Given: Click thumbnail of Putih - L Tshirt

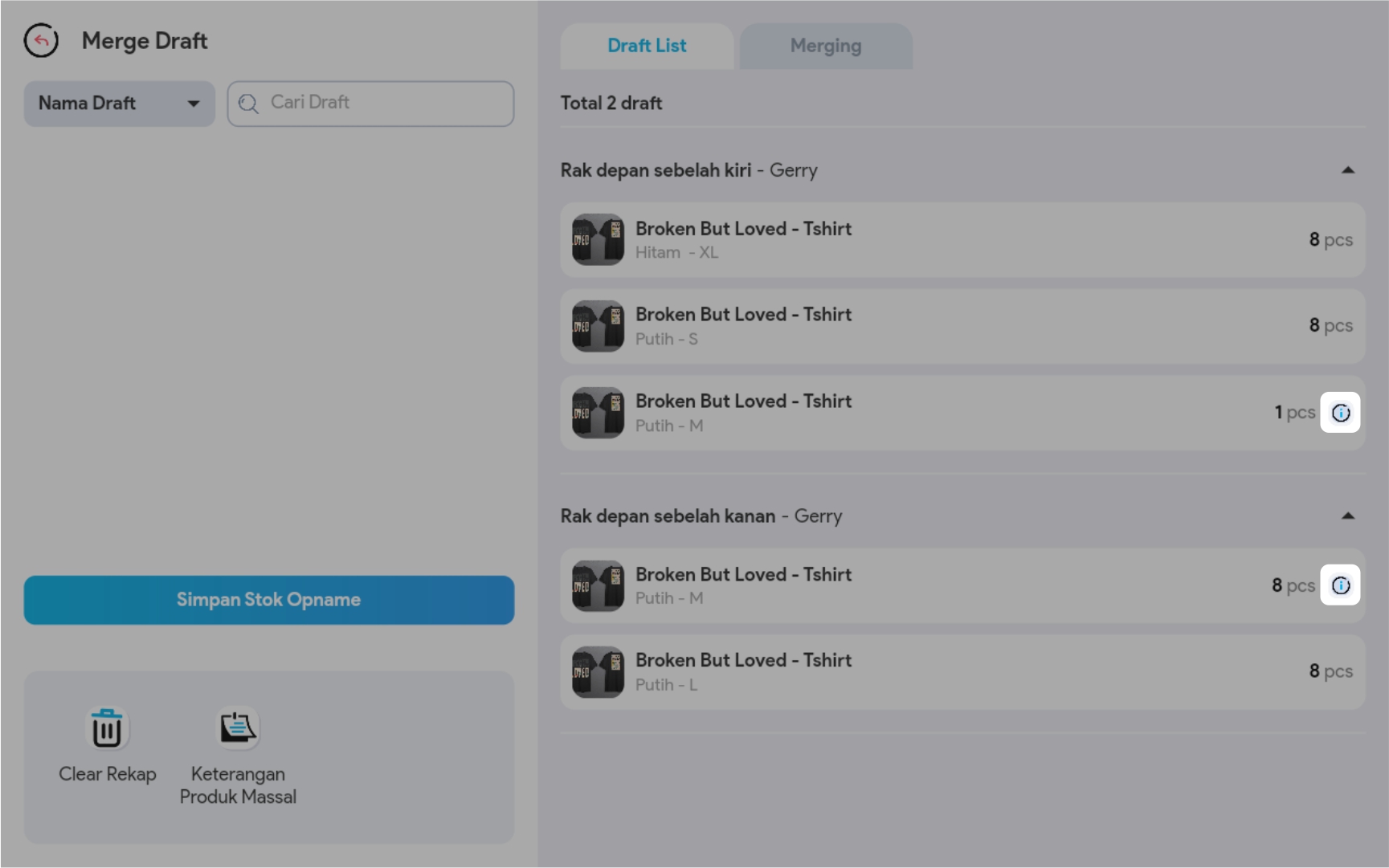Looking at the screenshot, I should pos(598,672).
